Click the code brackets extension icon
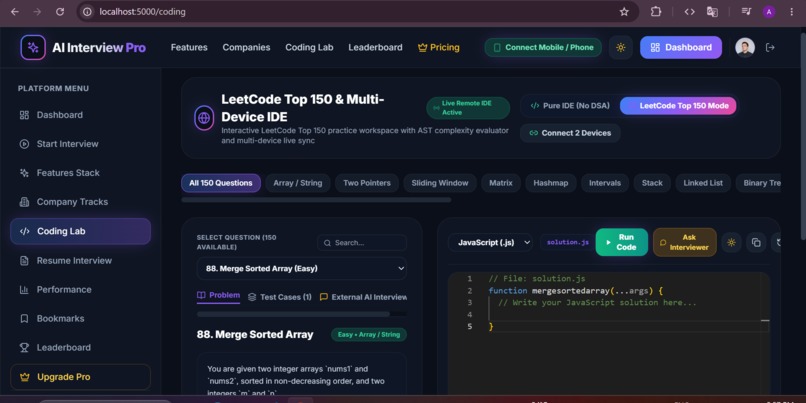The image size is (806, 403). (689, 11)
